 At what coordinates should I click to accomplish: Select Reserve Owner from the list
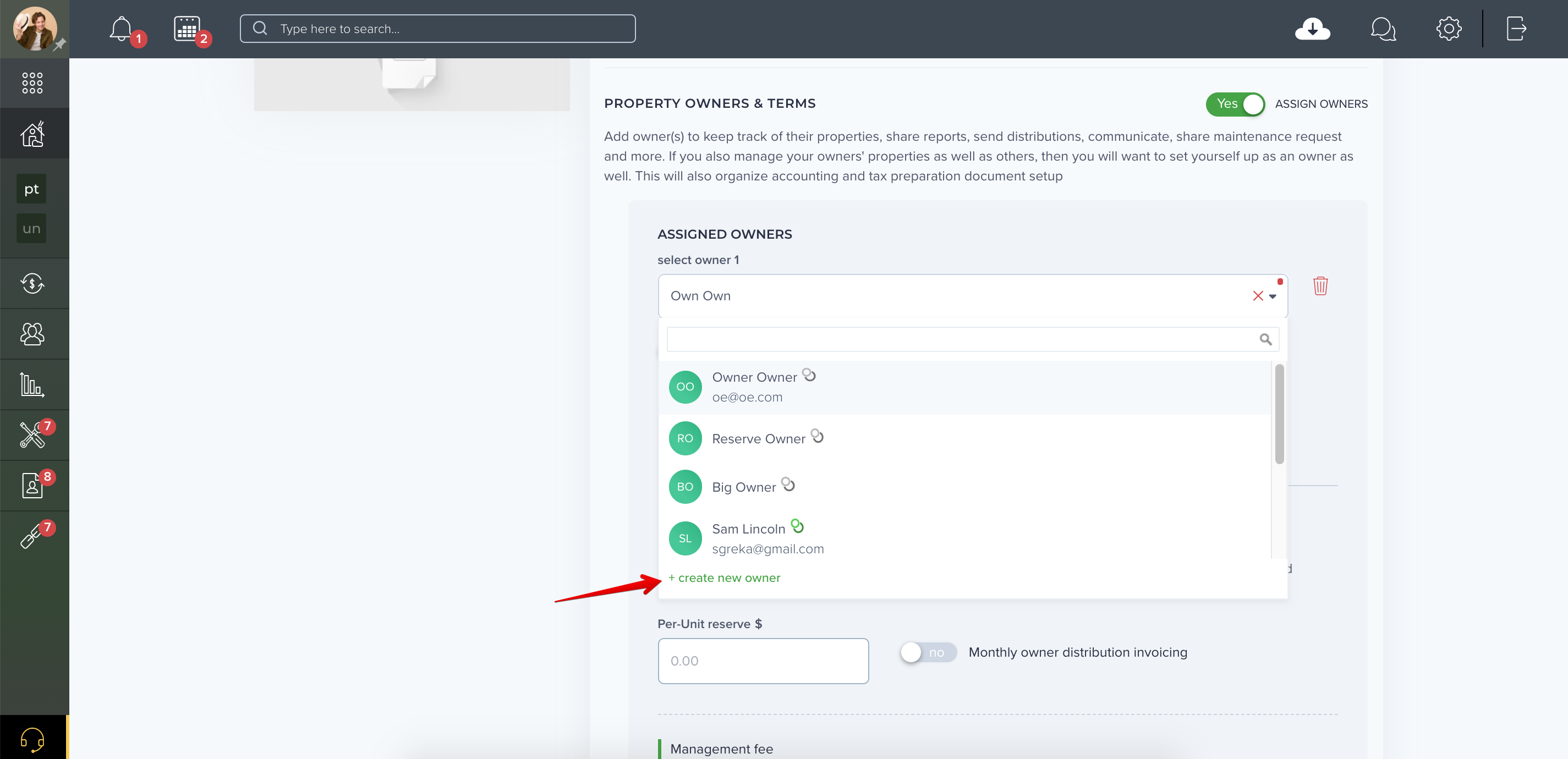(x=965, y=438)
